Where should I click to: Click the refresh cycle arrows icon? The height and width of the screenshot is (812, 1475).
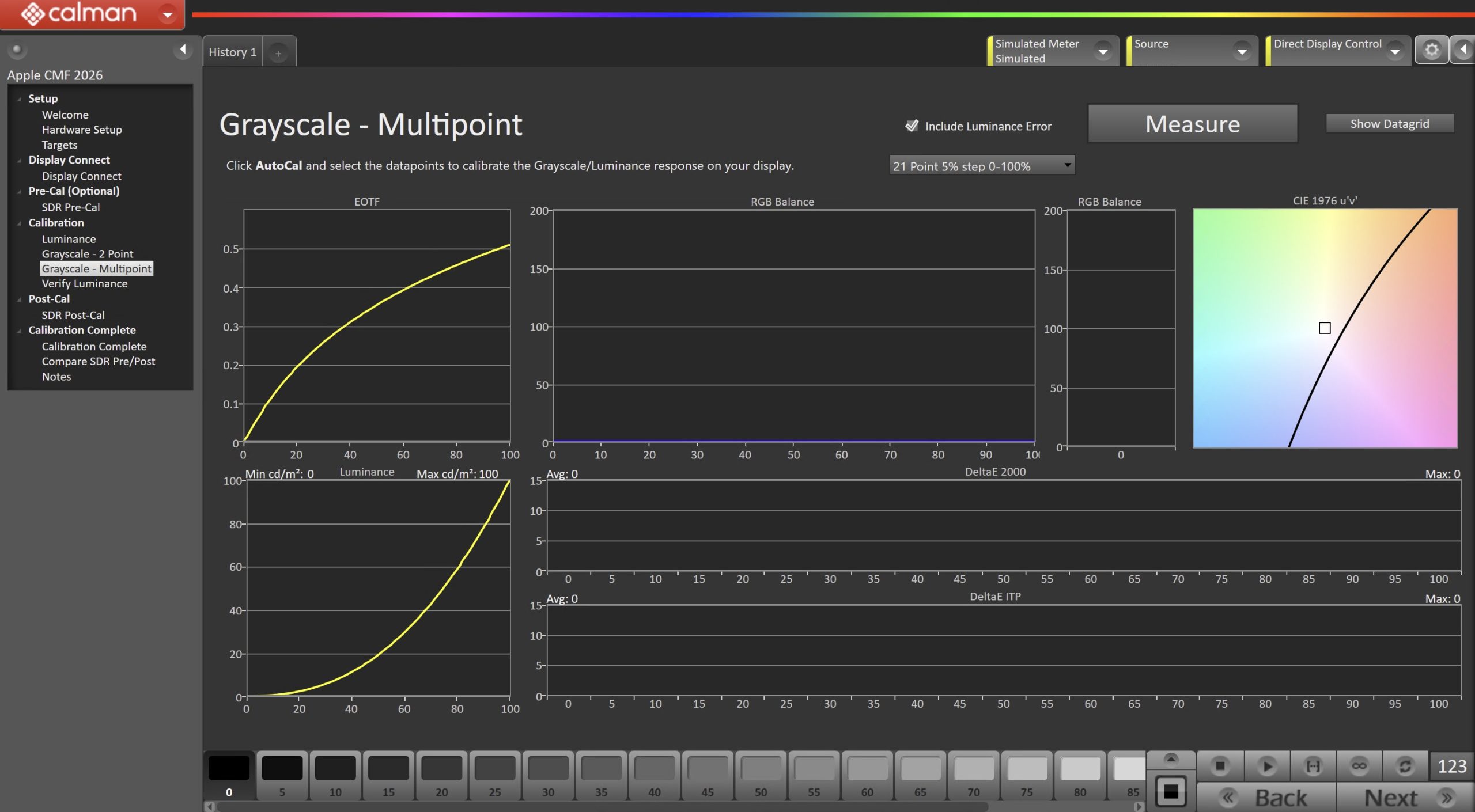(1405, 766)
